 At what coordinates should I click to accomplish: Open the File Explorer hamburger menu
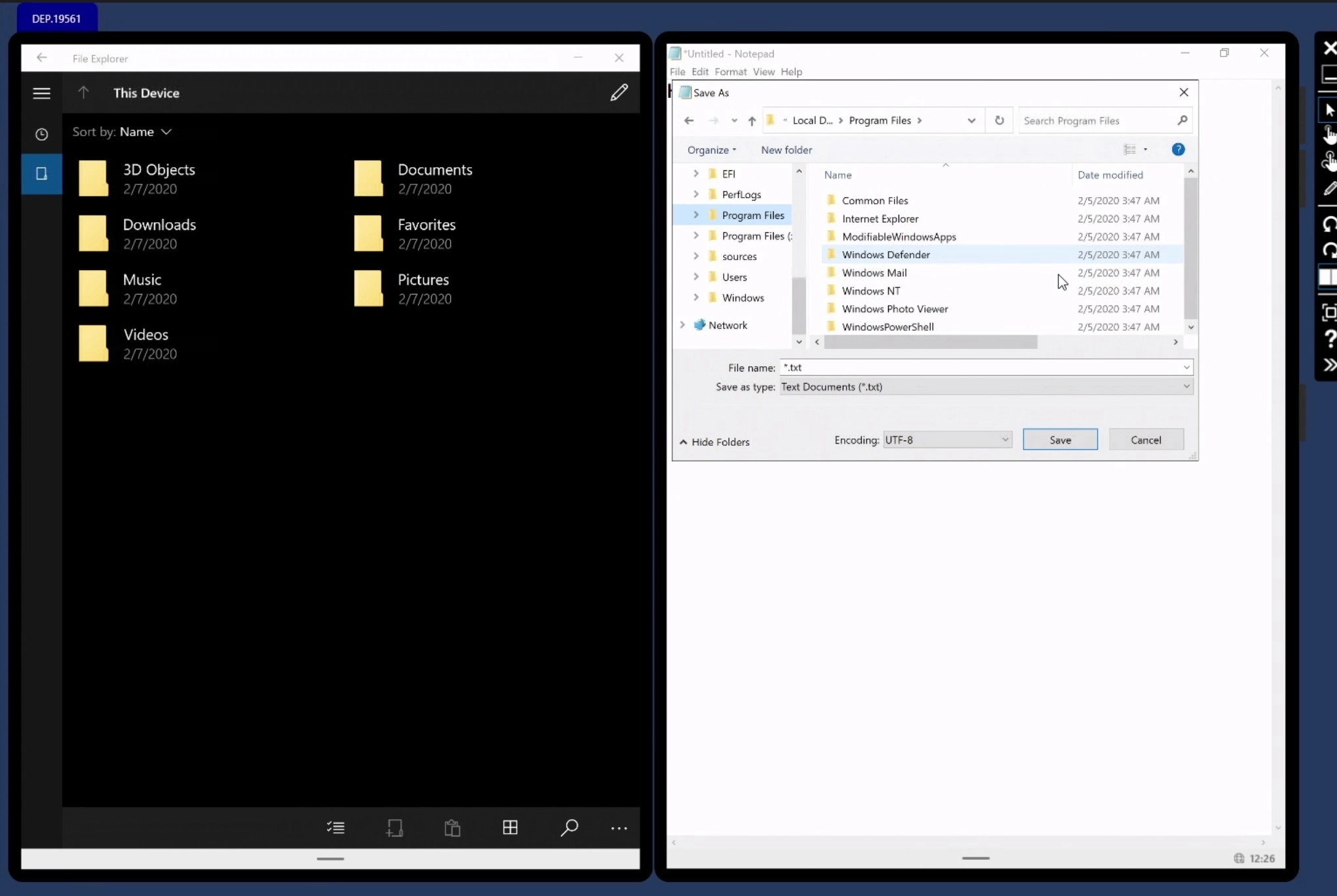point(41,93)
